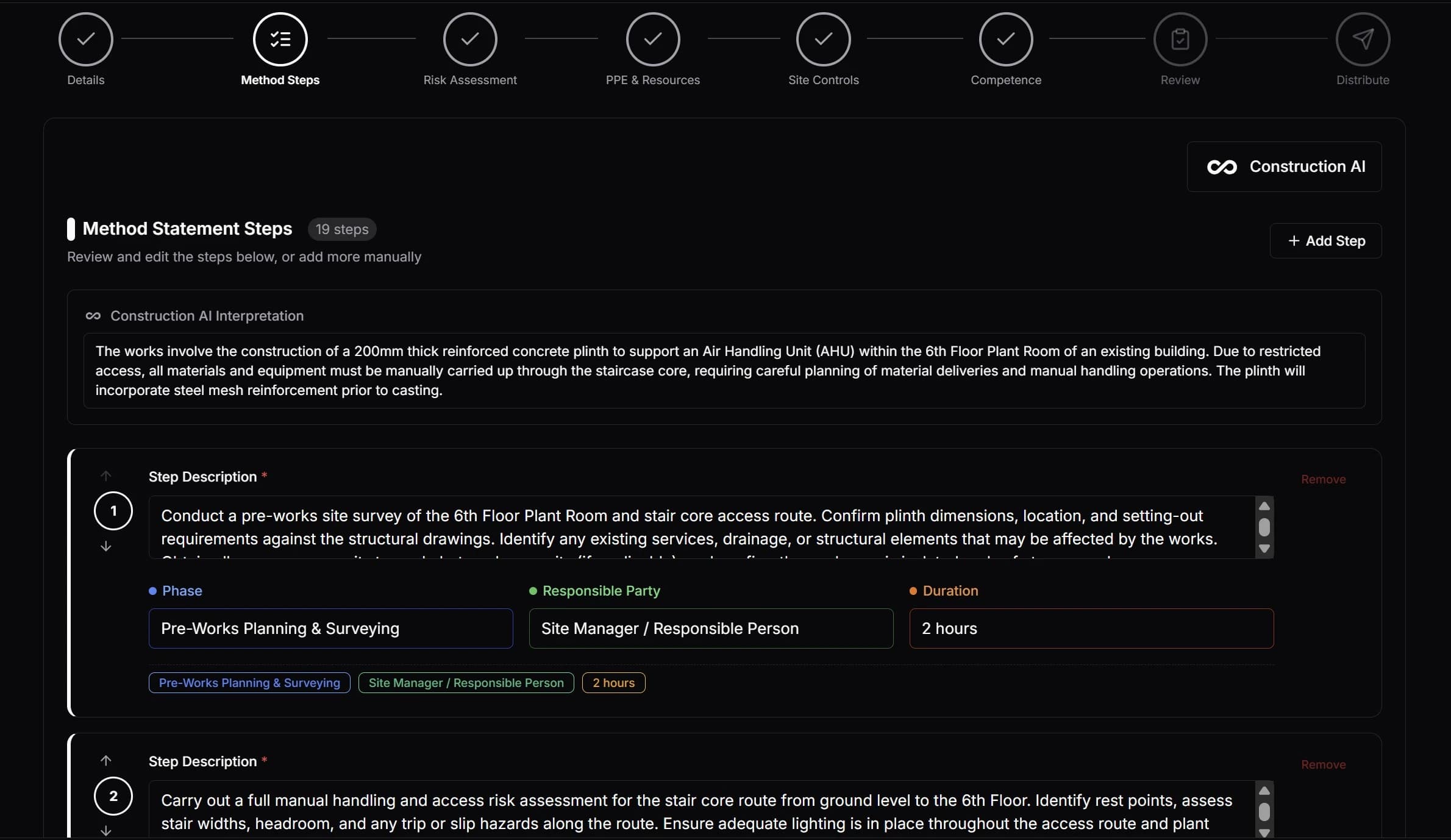
Task: Click the Duration field showing 2 hours
Action: pyautogui.click(x=1091, y=628)
